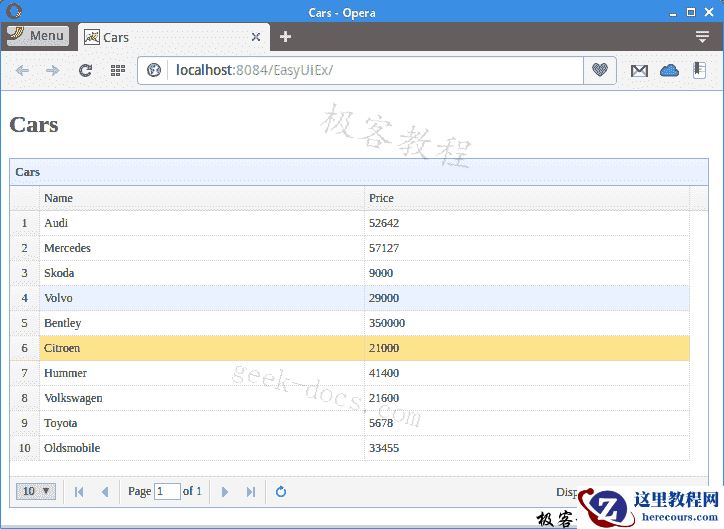Open the Opera Menu button

pos(38,36)
